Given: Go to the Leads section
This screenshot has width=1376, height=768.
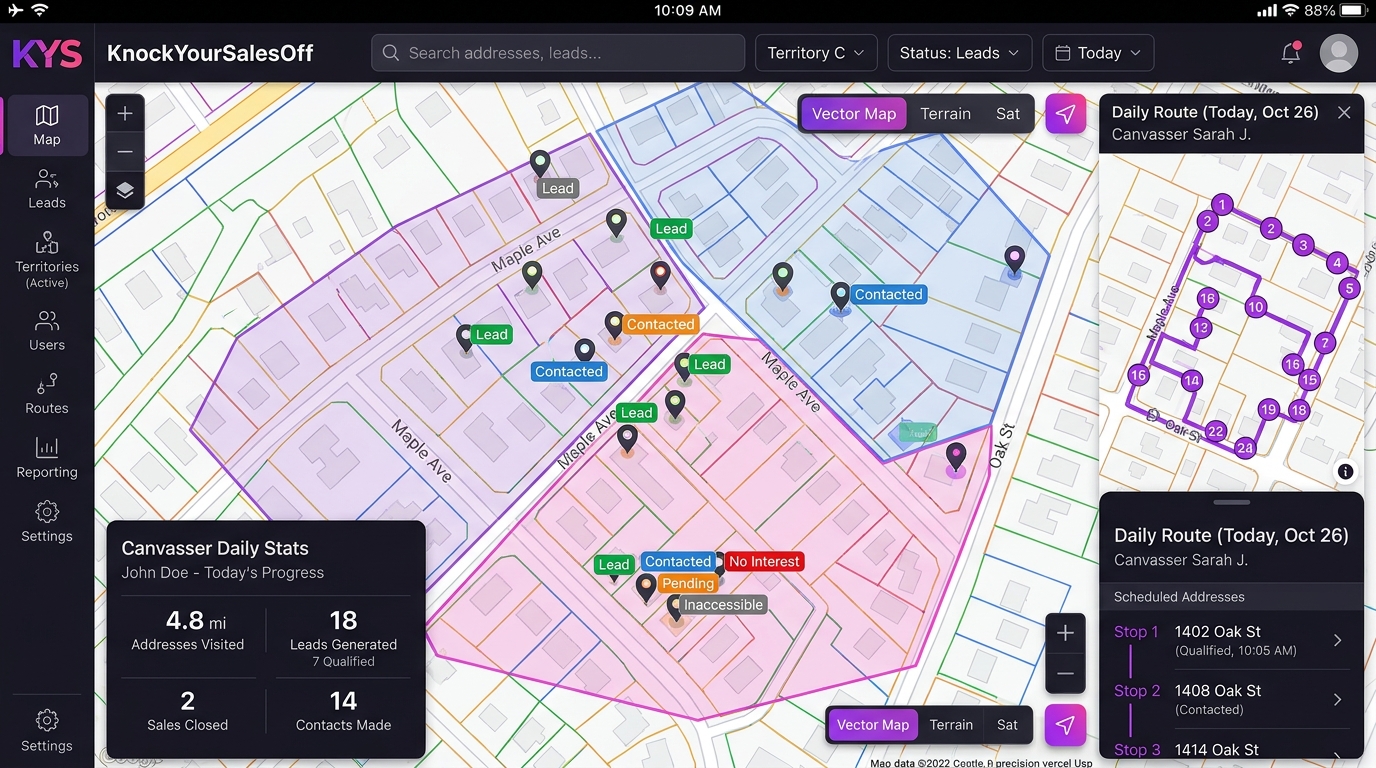Looking at the screenshot, I should (x=47, y=189).
